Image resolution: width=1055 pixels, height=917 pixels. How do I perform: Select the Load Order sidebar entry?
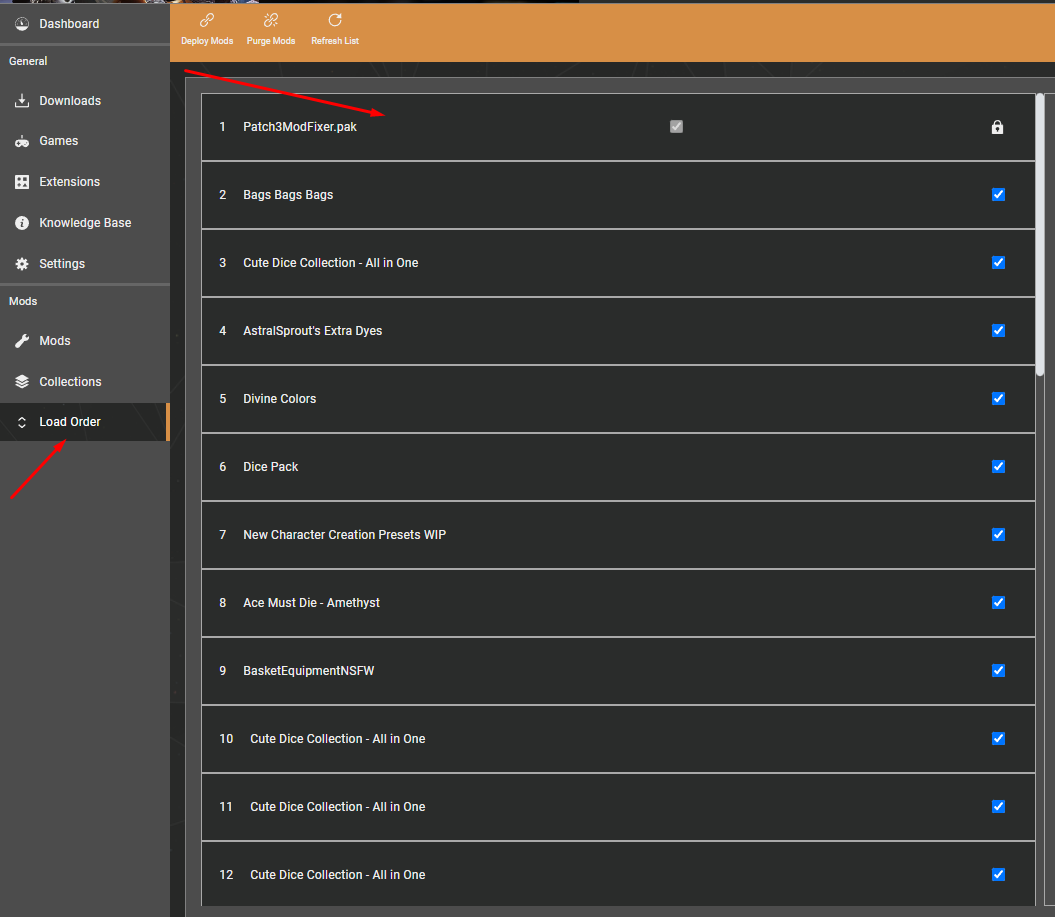(x=85, y=422)
